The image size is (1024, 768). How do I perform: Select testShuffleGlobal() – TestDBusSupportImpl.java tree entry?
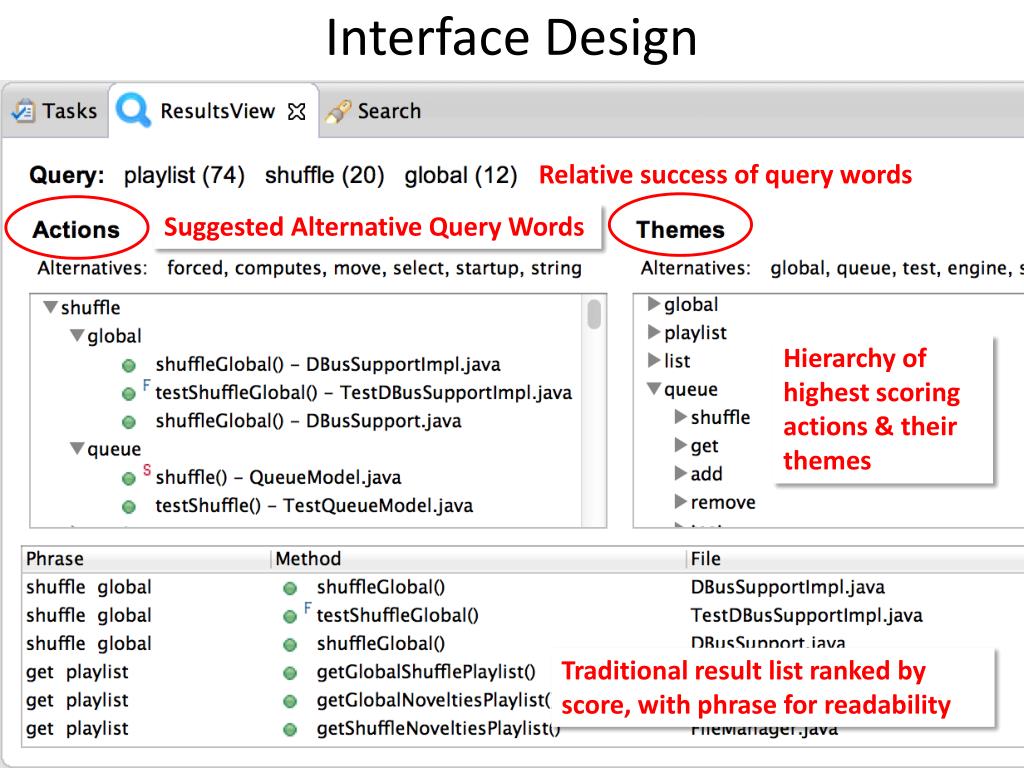pyautogui.click(x=363, y=392)
